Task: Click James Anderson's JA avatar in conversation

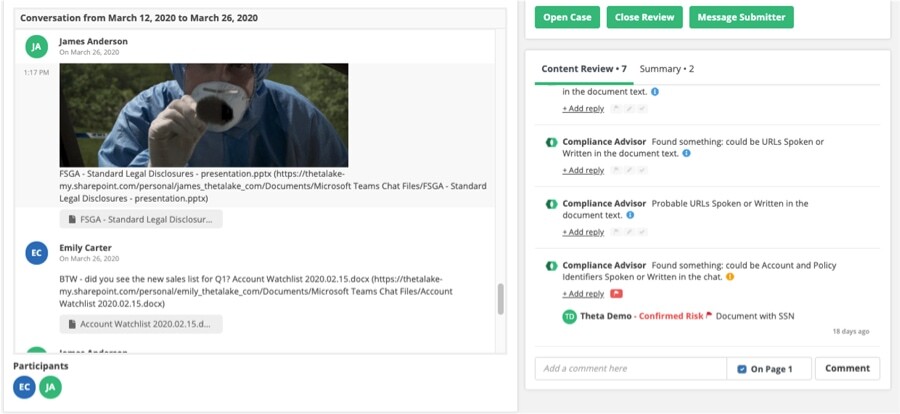Action: (37, 47)
